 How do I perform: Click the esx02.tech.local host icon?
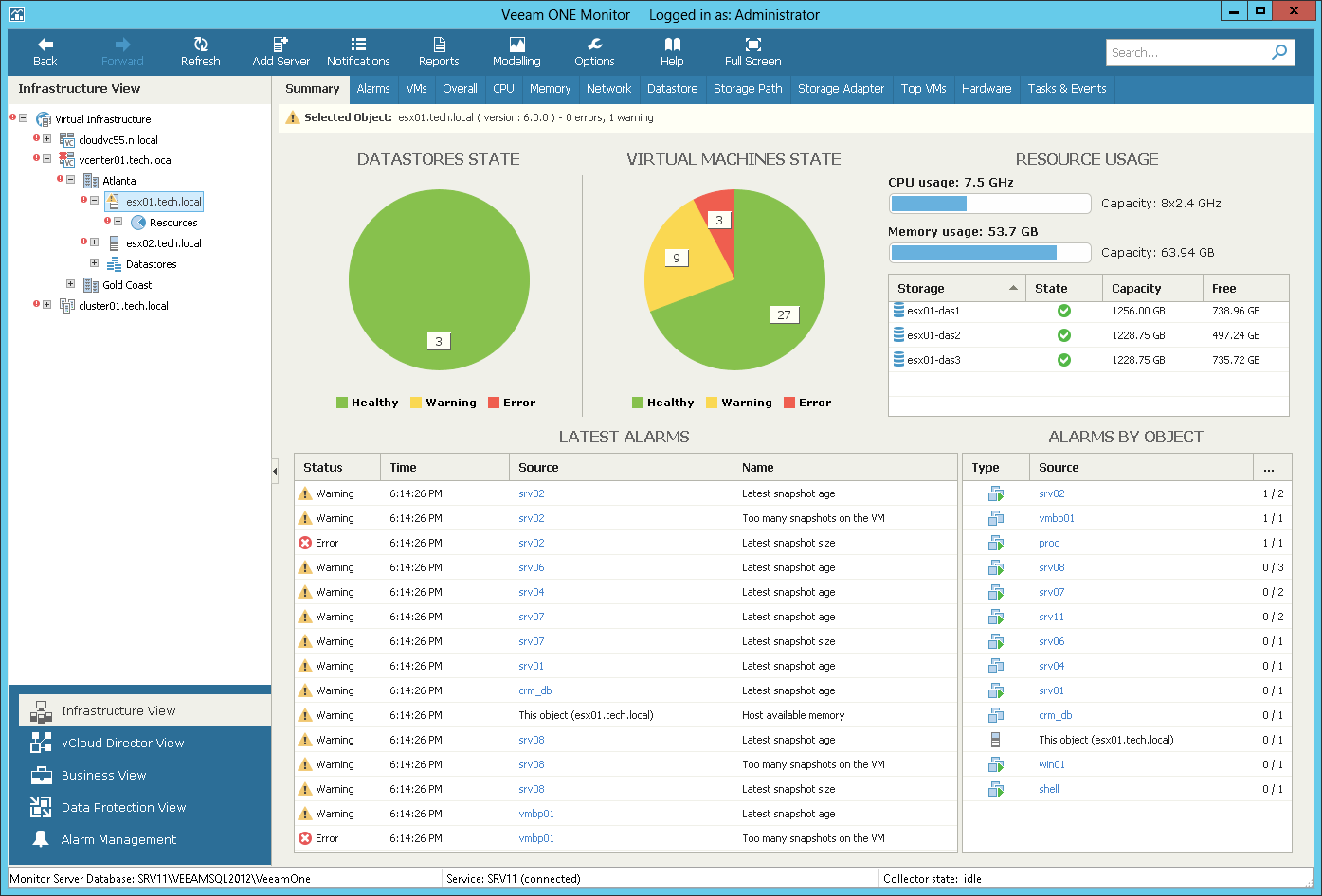[x=115, y=243]
